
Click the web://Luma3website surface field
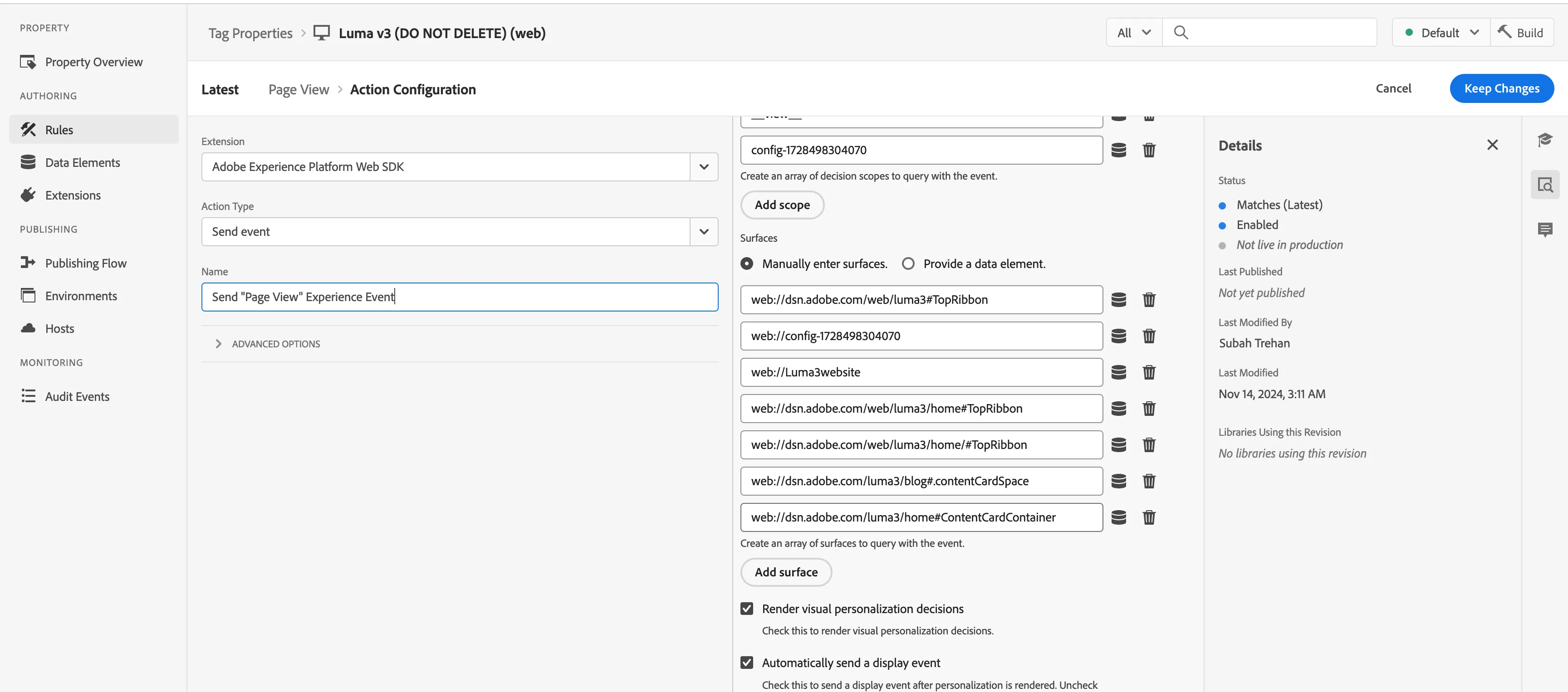(x=921, y=372)
